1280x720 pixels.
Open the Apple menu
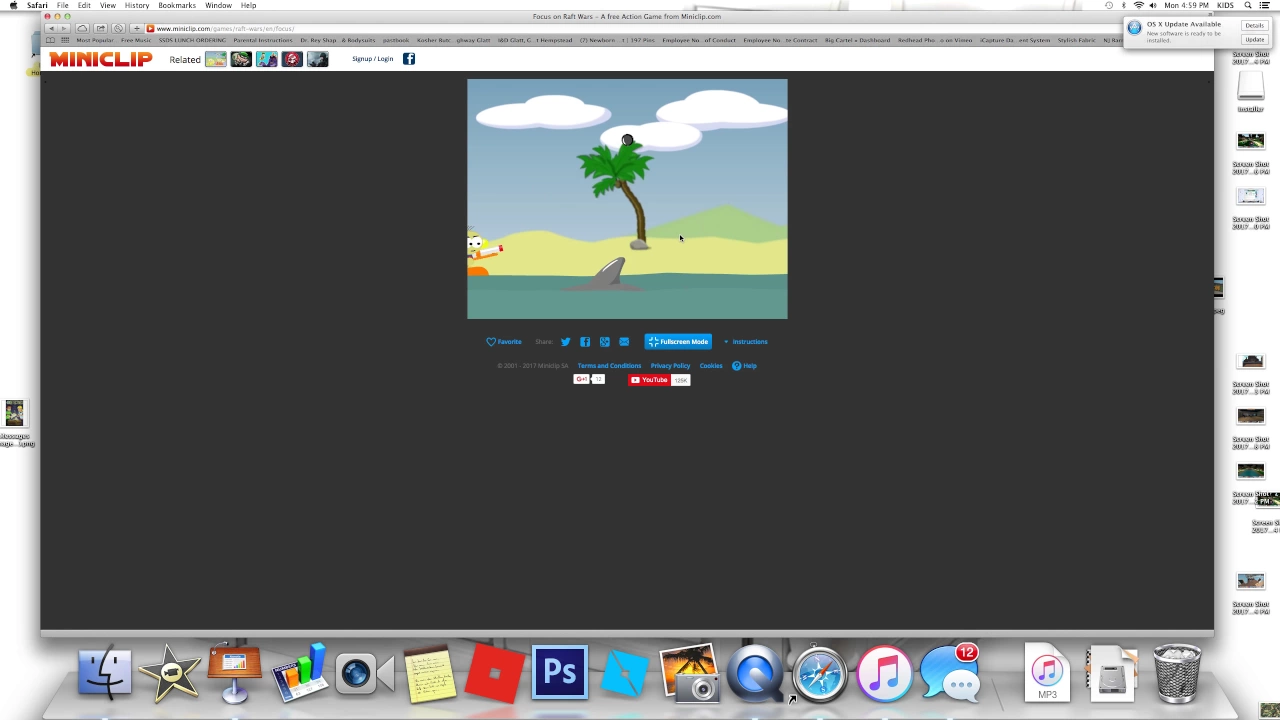point(13,5)
